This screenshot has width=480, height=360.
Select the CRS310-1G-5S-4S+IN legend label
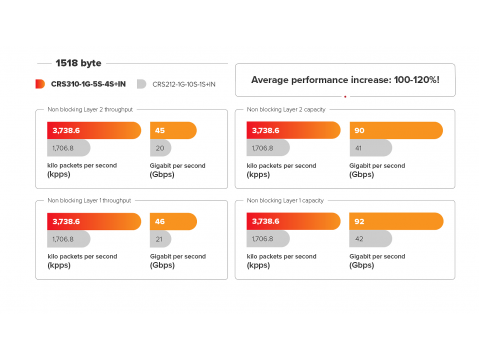88,84
